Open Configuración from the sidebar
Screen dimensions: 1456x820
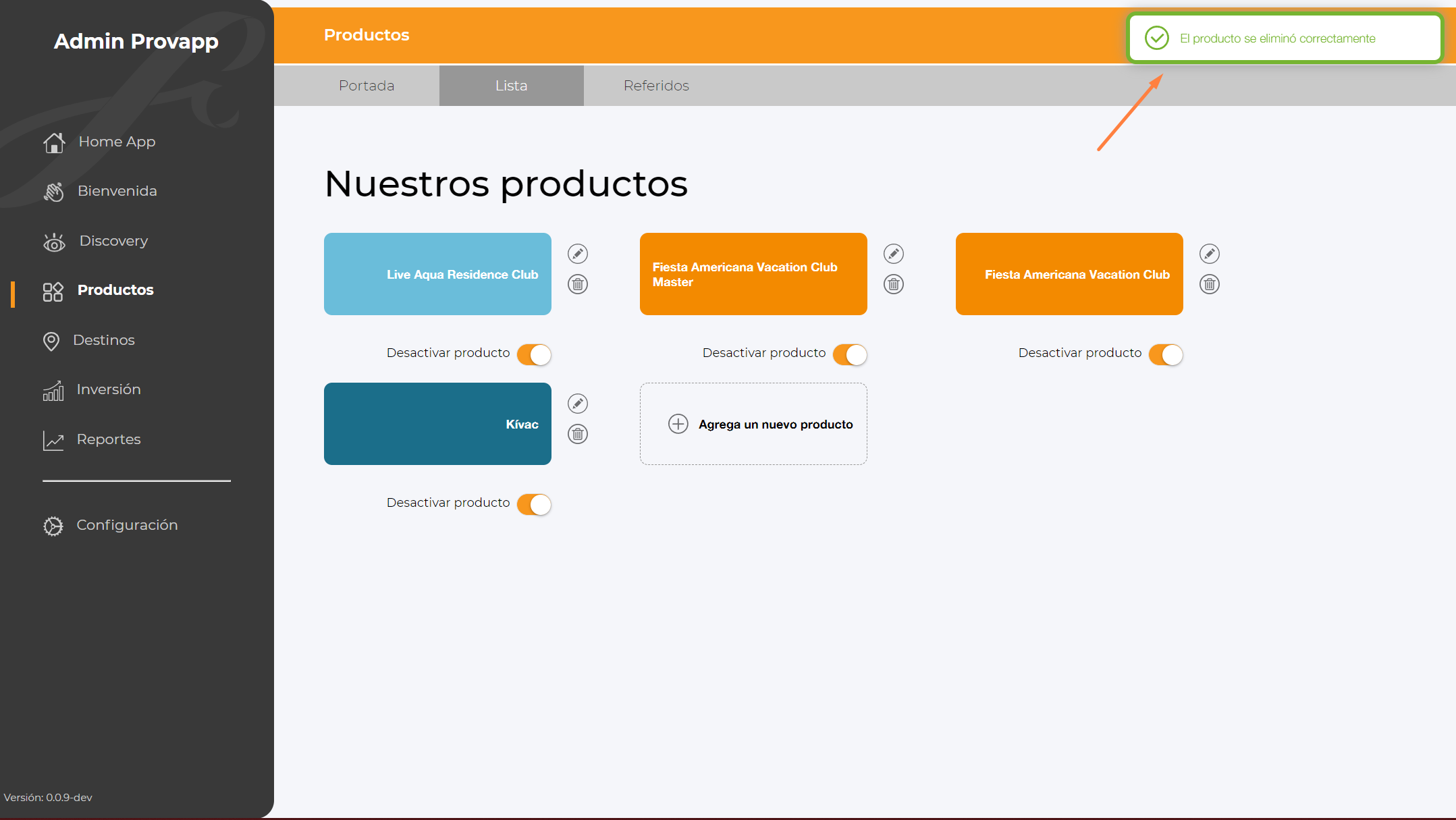point(127,525)
